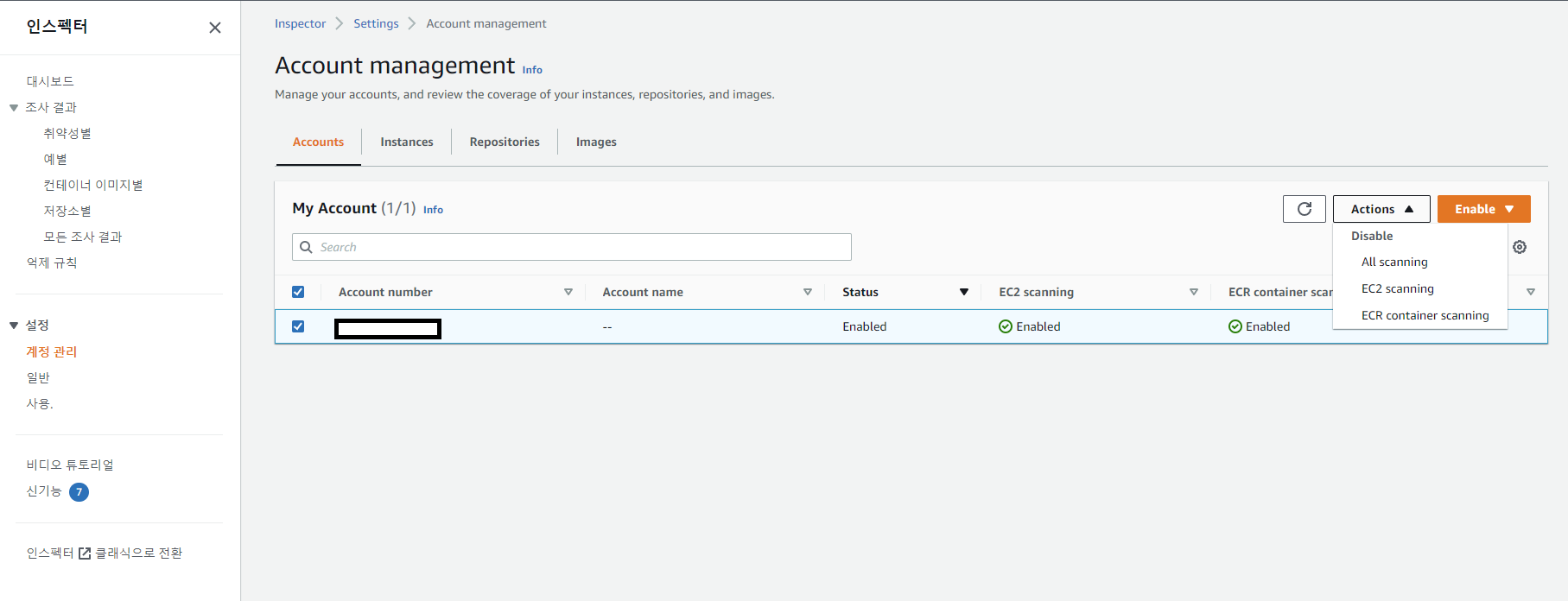Collapse the 조사 결과 navigation section

14,108
